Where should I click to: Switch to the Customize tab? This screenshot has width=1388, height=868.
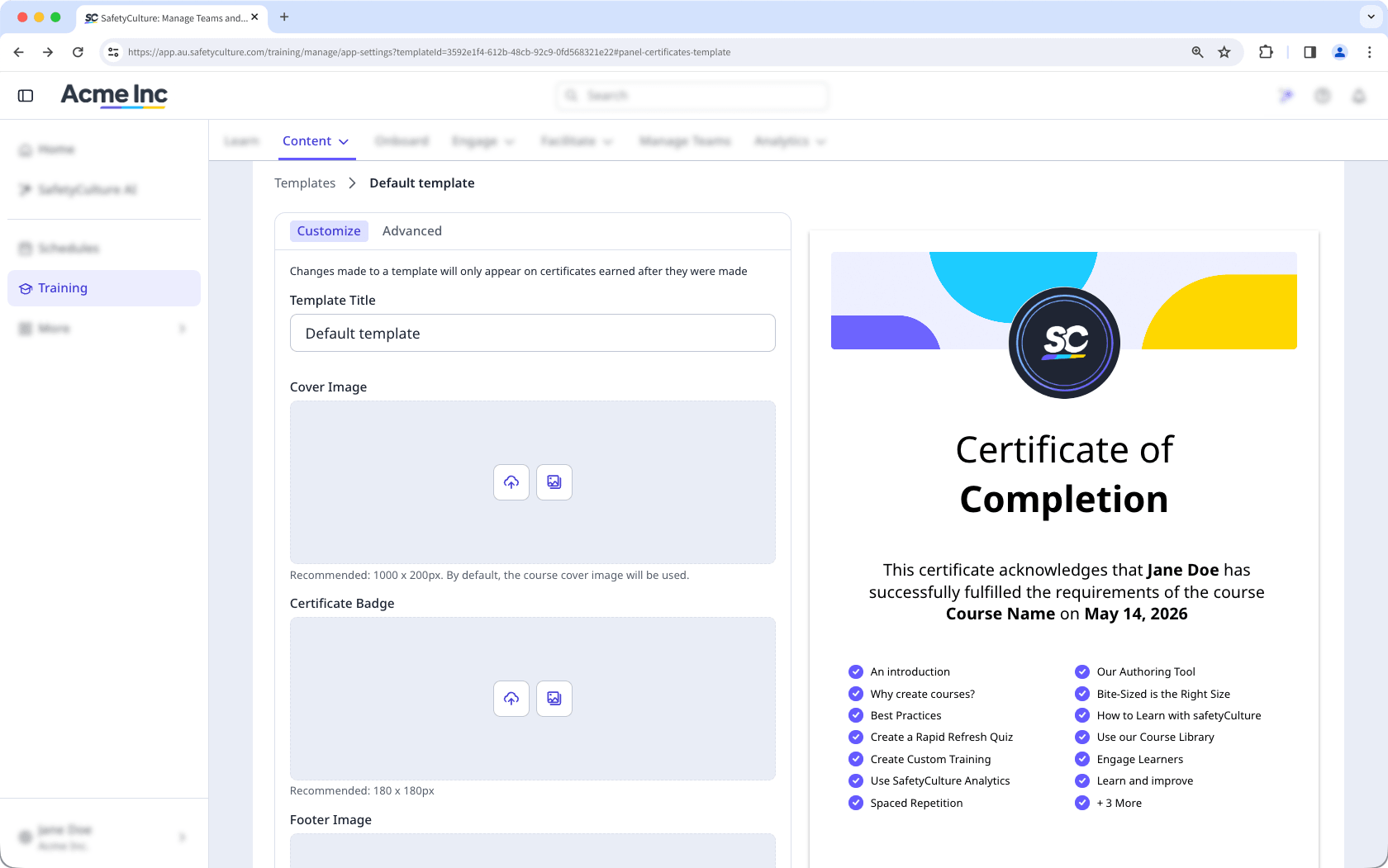coord(329,231)
